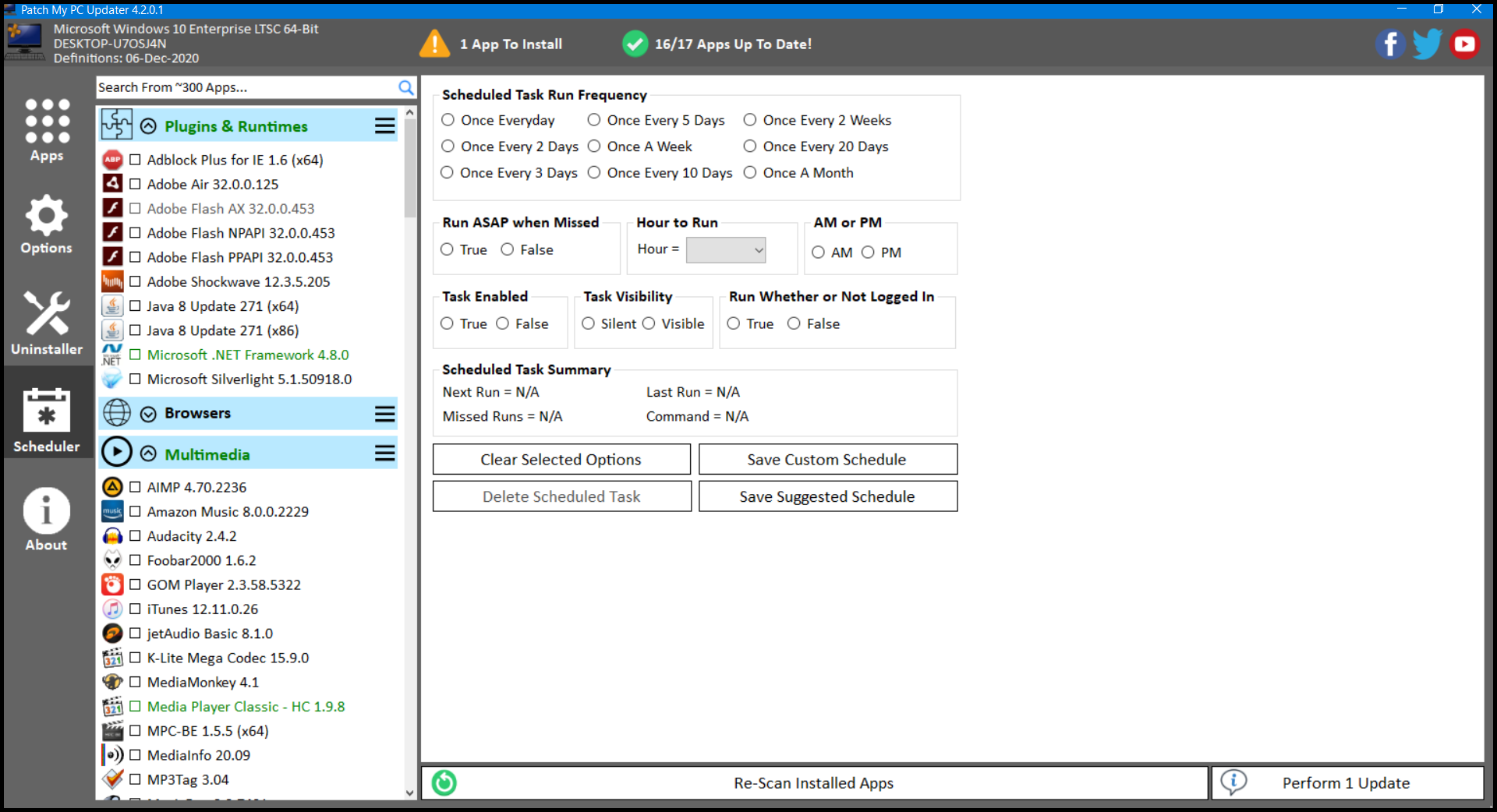Check the Adobe Air 32.0.0.125 checkbox

(x=135, y=184)
